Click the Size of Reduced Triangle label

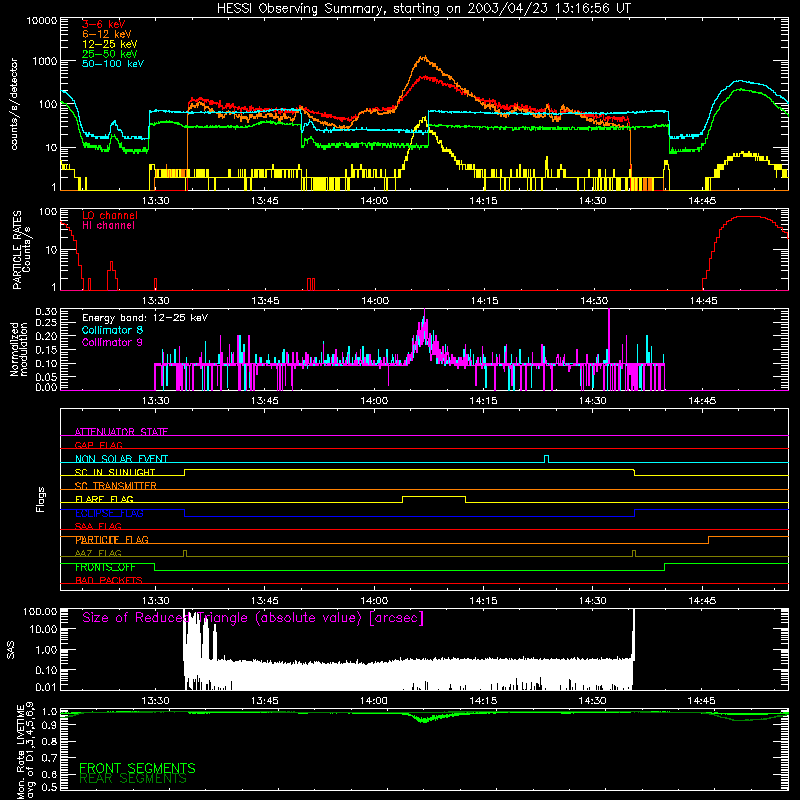click(x=253, y=618)
